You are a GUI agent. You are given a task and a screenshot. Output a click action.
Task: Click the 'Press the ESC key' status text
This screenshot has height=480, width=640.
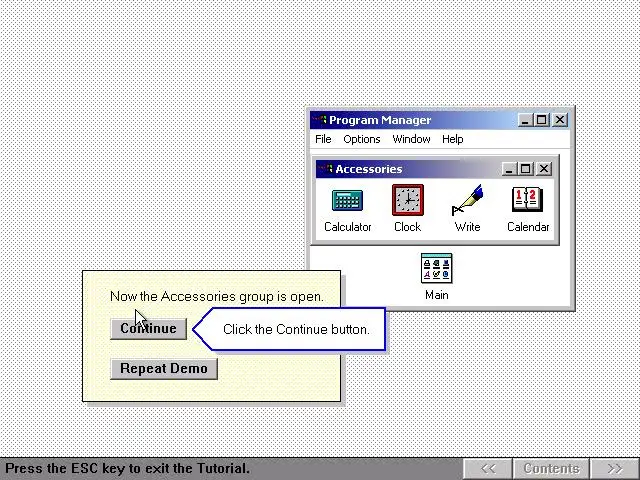(127, 468)
